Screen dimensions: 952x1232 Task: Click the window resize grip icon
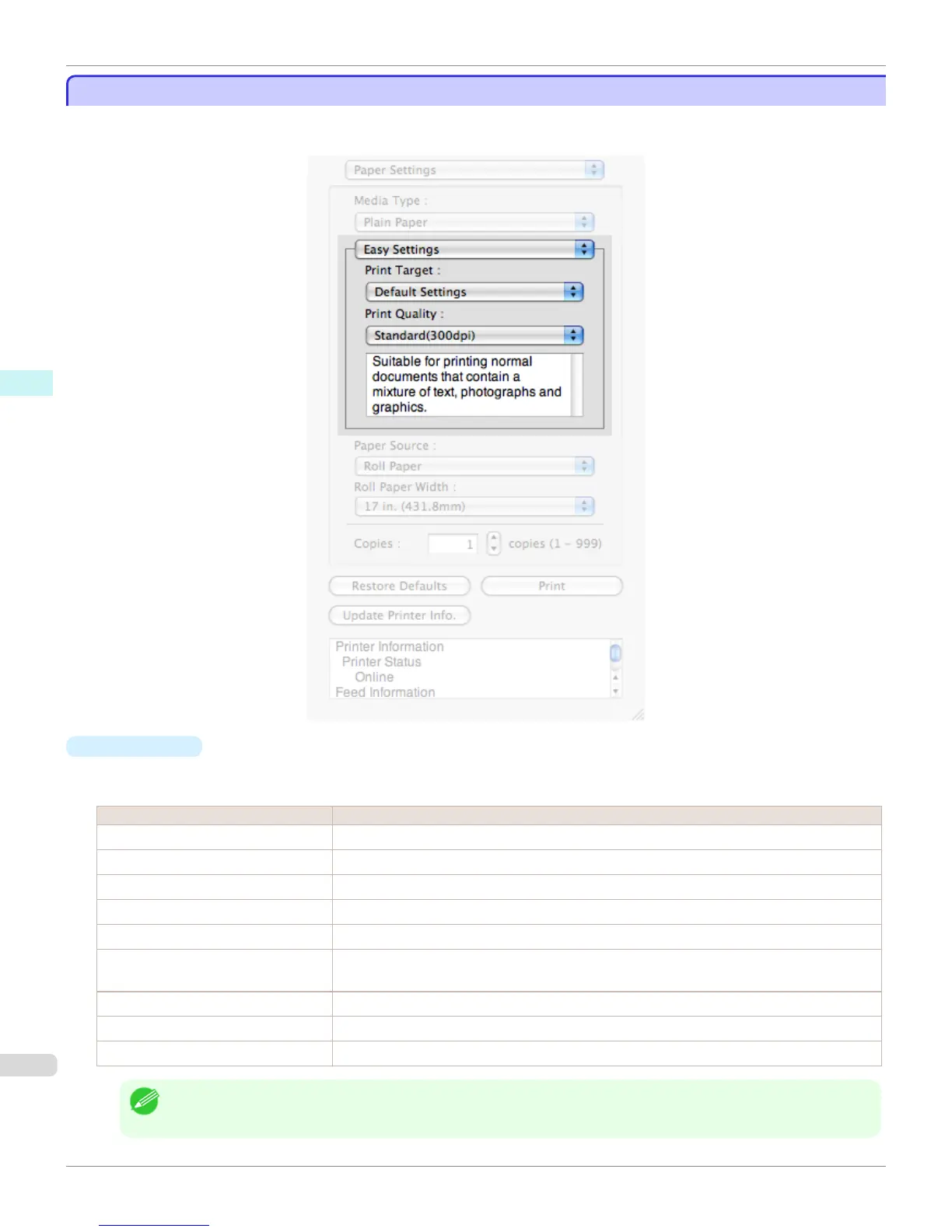(x=638, y=714)
